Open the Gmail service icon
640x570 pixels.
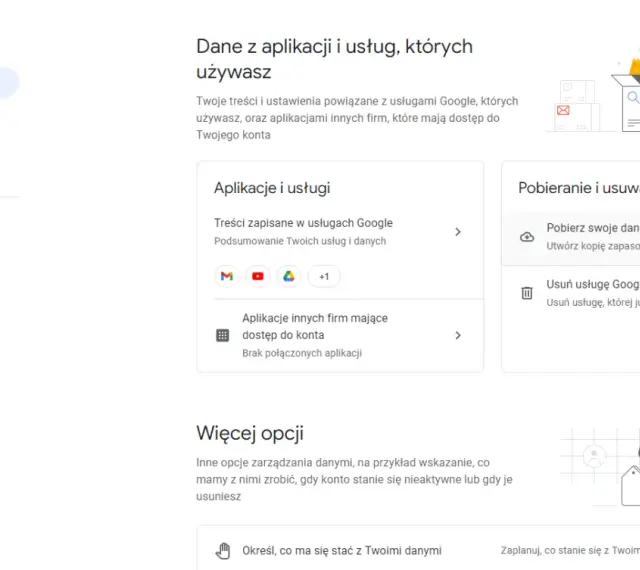click(x=227, y=276)
